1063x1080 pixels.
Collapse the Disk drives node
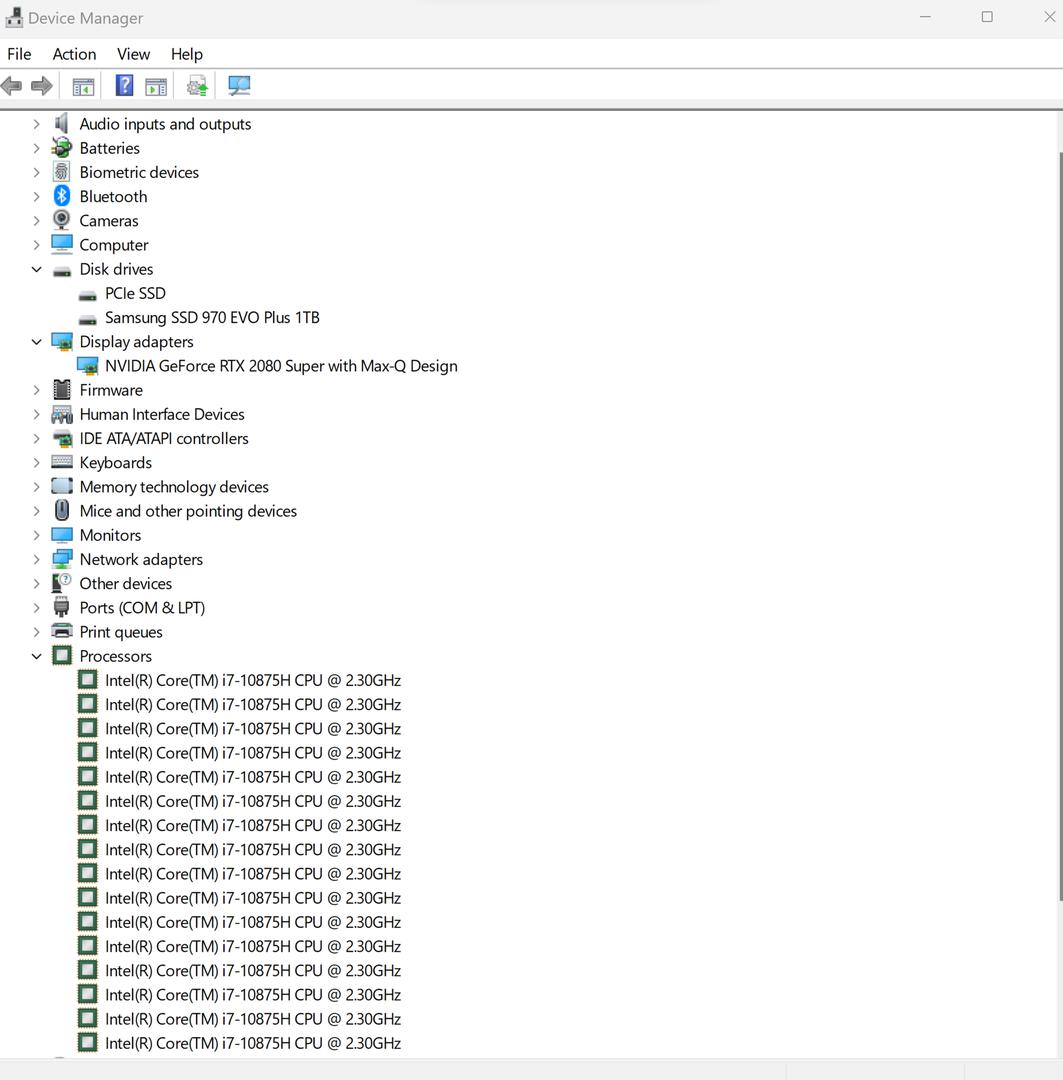pos(37,269)
